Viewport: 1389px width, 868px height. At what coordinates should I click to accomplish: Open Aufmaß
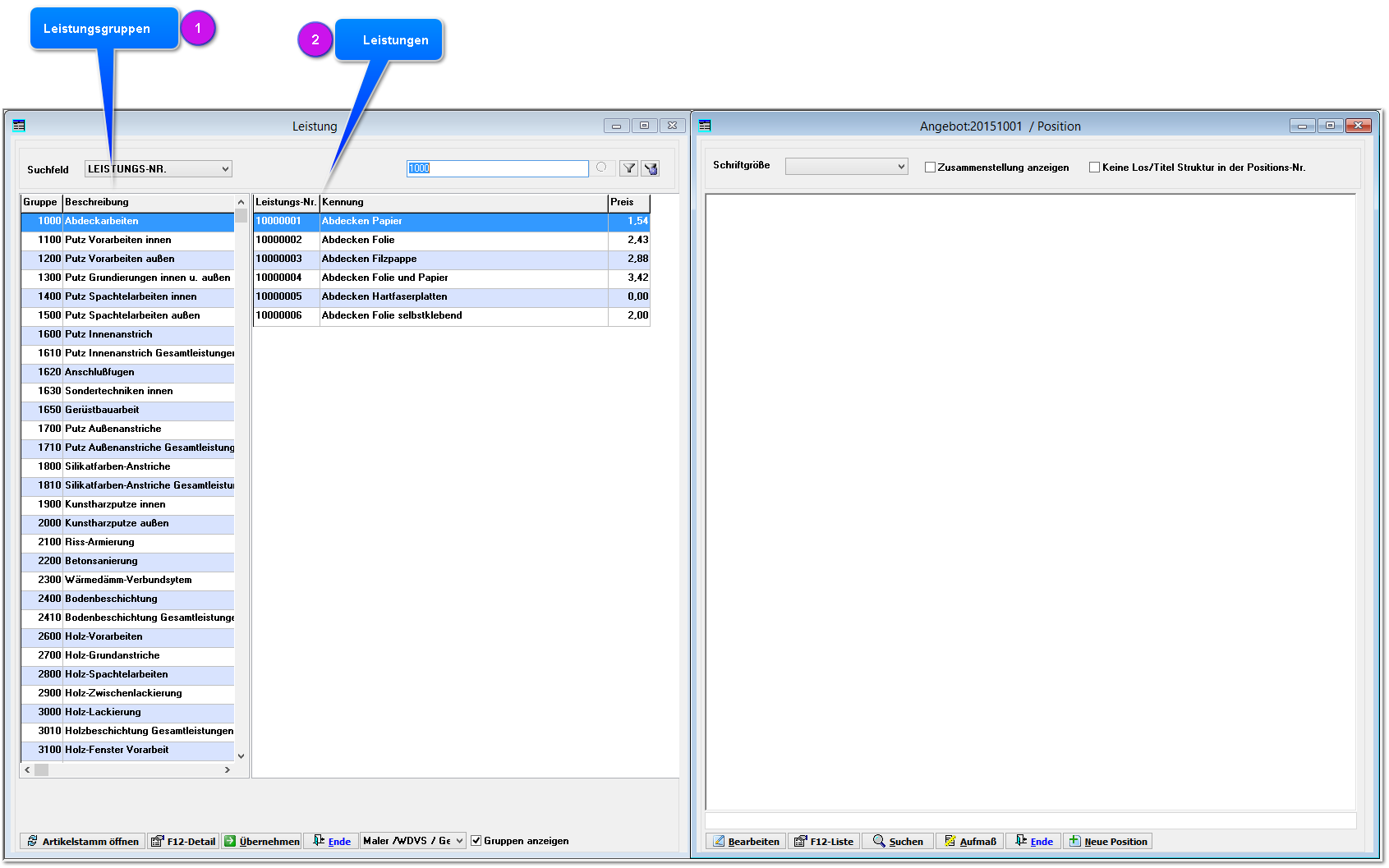[x=970, y=841]
